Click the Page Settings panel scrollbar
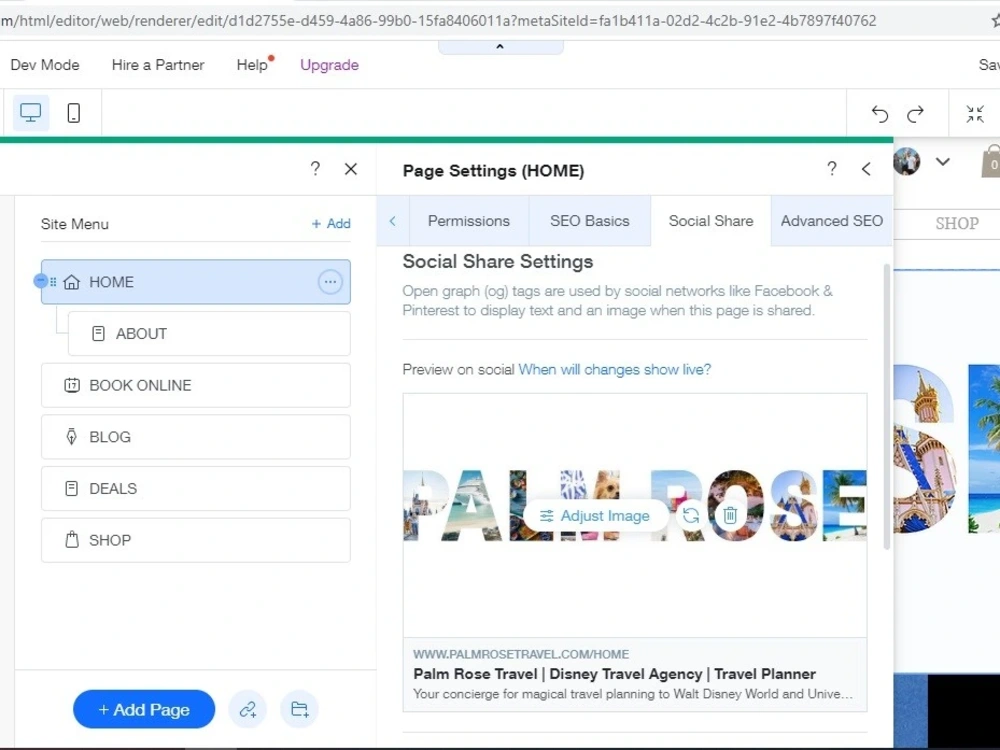Viewport: 1000px width, 750px height. pos(886,406)
